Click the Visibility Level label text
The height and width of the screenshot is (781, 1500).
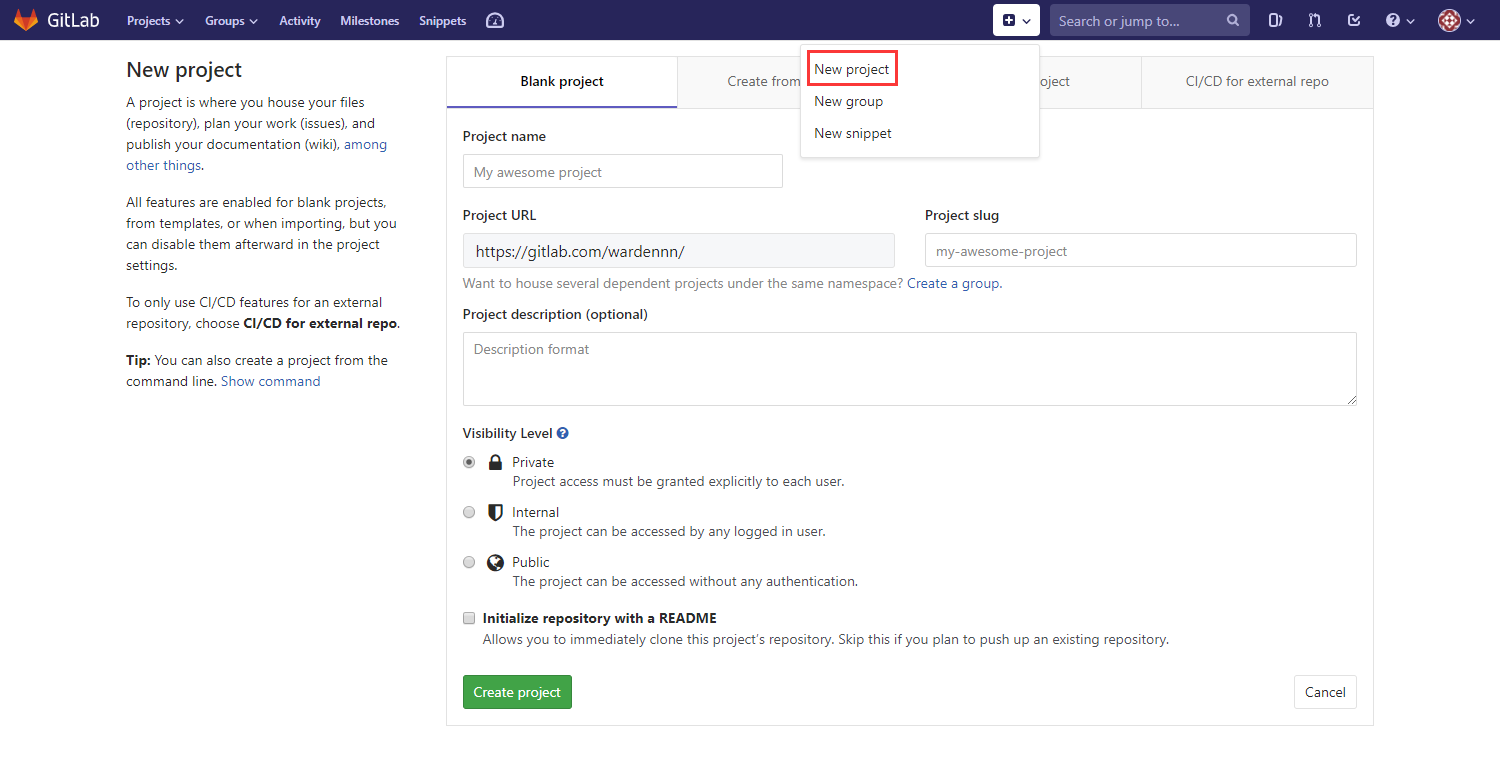[x=508, y=433]
